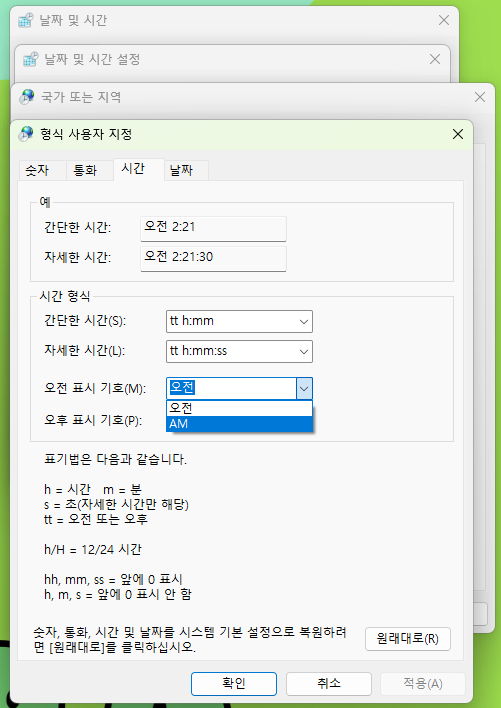Click the 자세한 시간(L) label

[84, 350]
